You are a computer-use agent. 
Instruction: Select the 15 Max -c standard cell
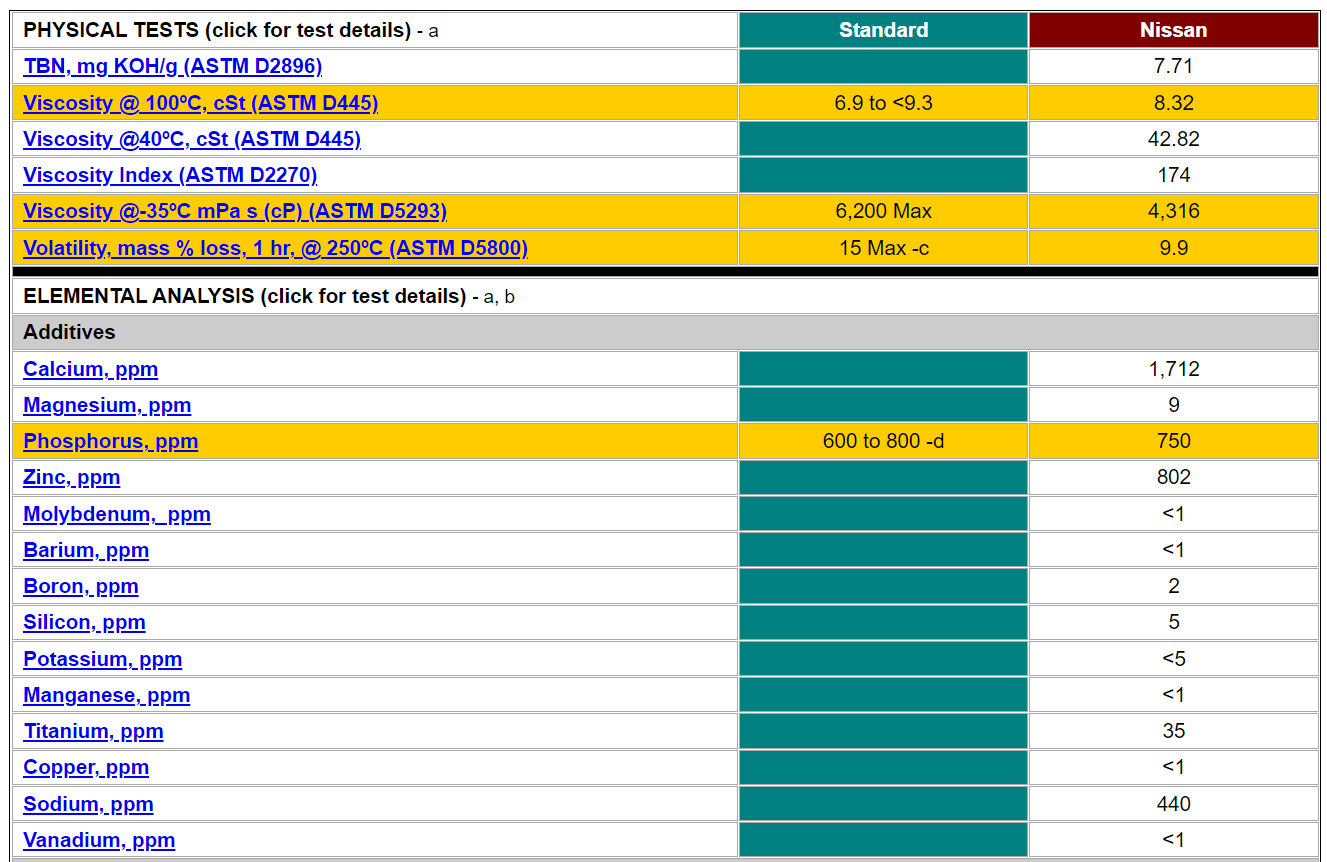pos(883,247)
